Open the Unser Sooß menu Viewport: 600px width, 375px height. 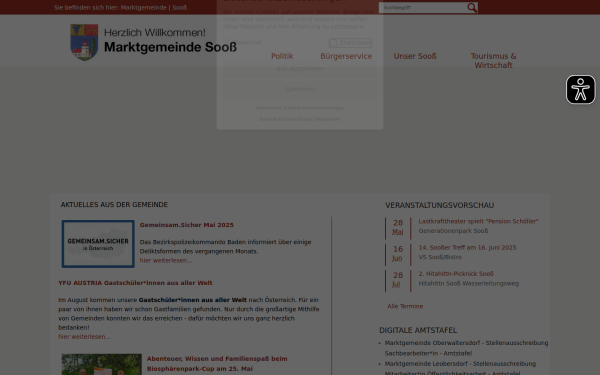[415, 56]
